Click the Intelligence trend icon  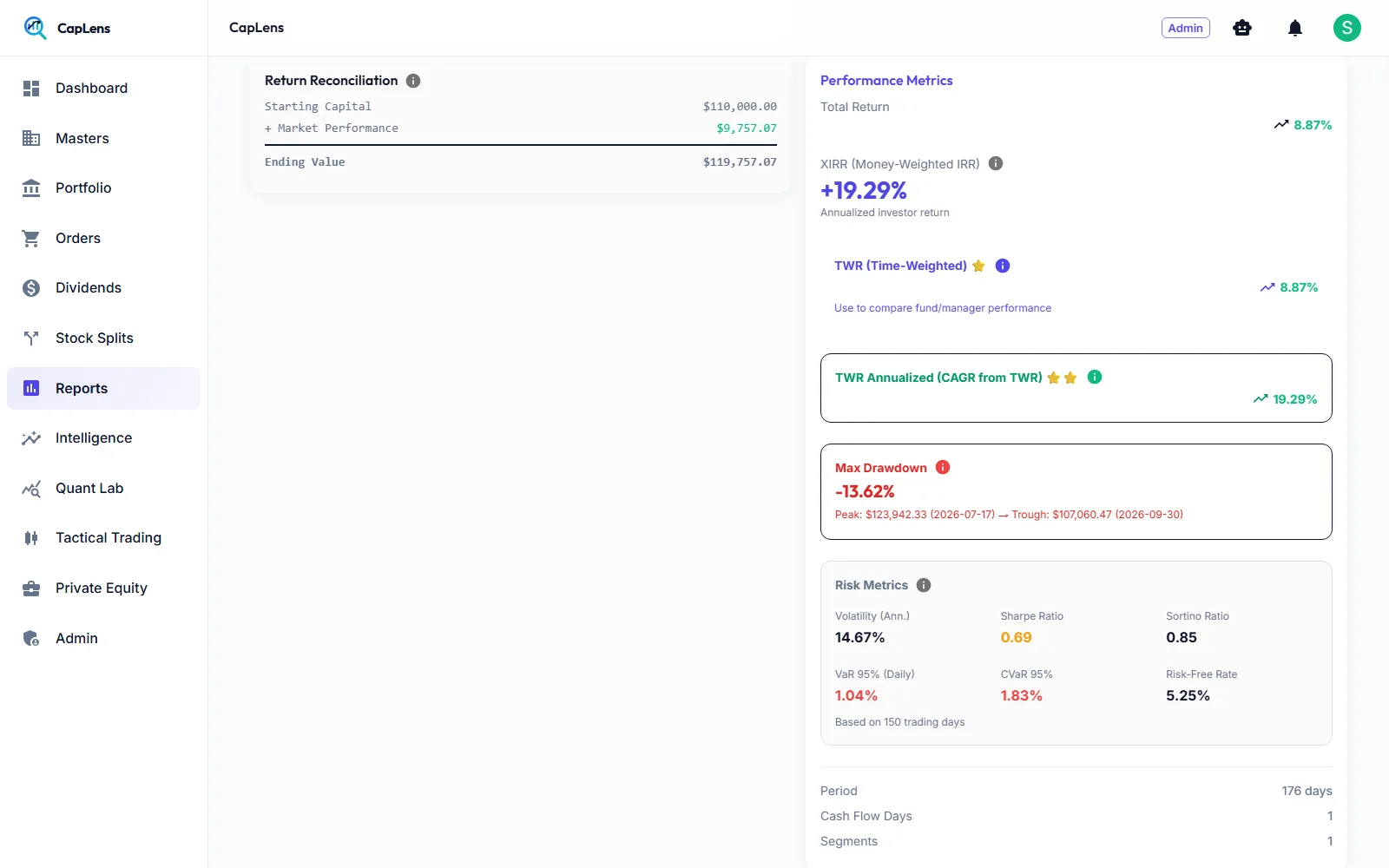(31, 438)
